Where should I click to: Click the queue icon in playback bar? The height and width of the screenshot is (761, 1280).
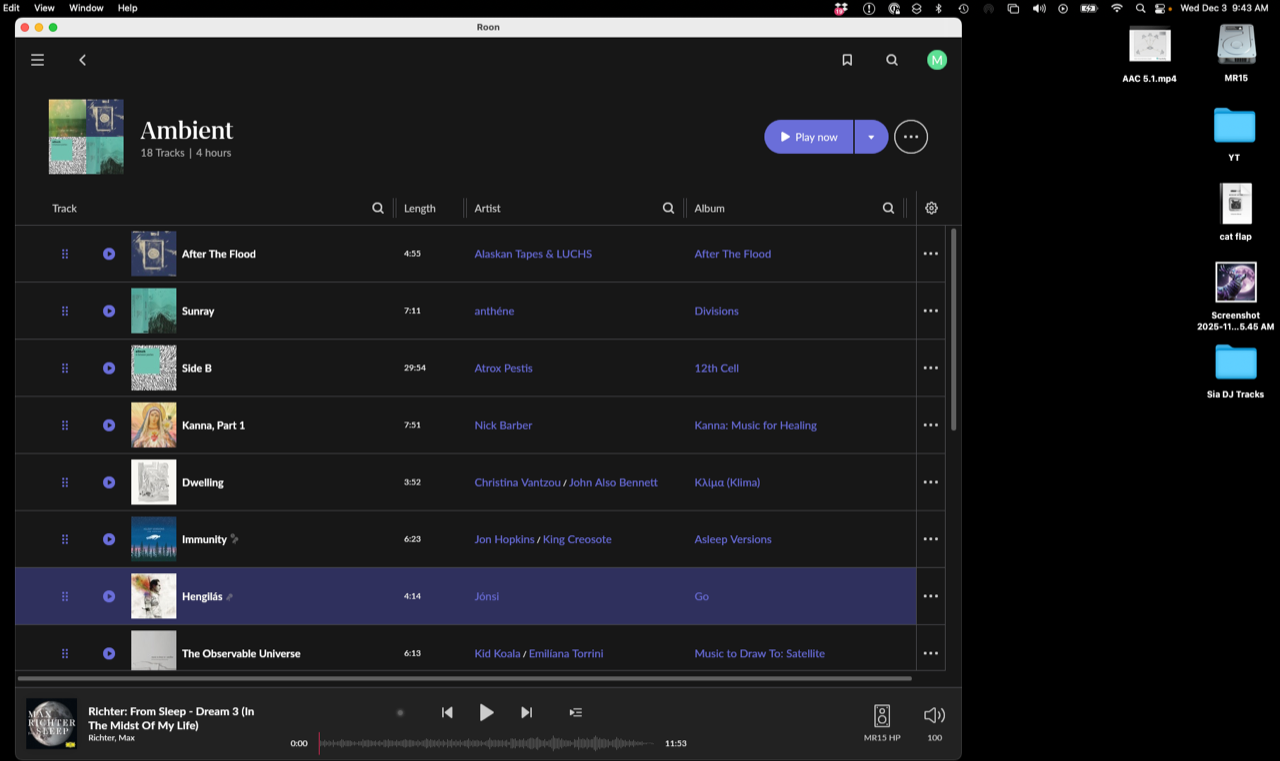[x=576, y=713]
